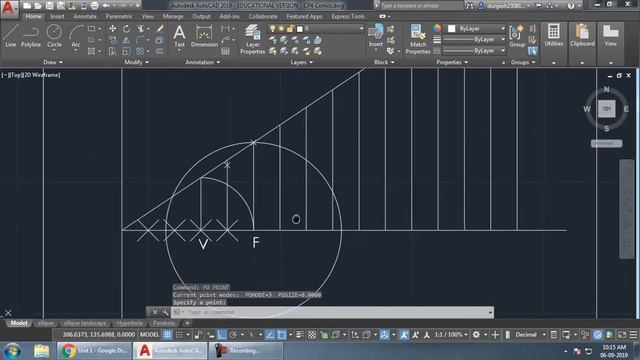640x360 pixels.
Task: Expand the Draw panel
Action: [x=53, y=62]
